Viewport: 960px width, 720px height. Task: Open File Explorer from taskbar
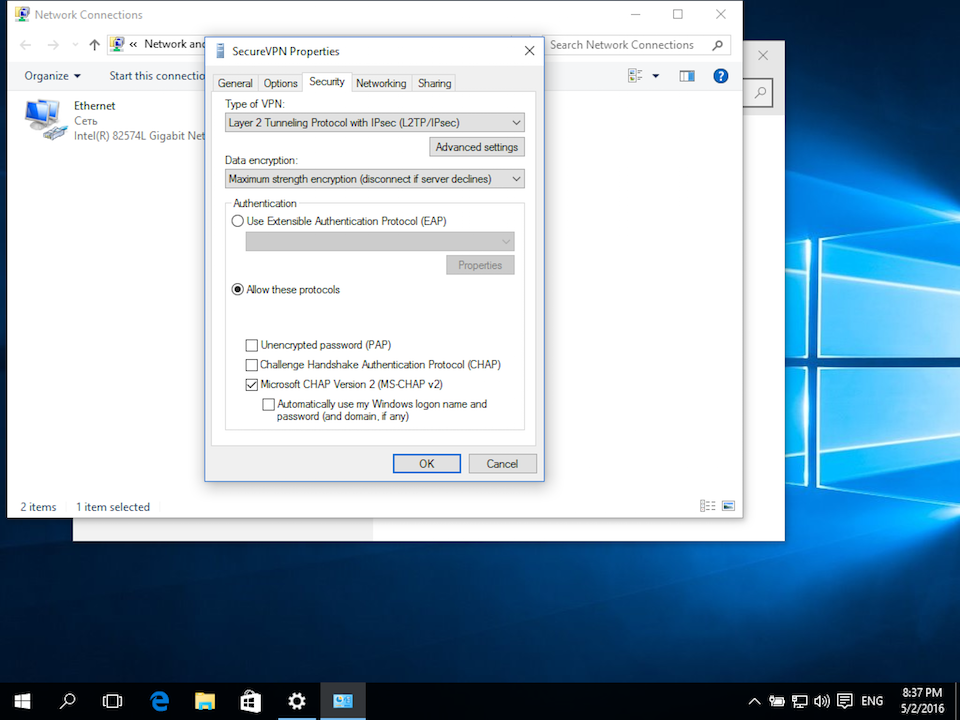tap(204, 701)
